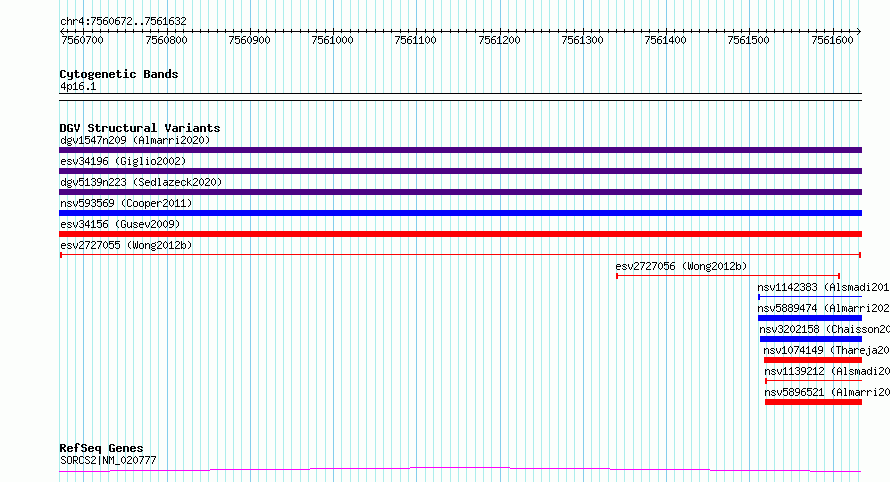Click the nsv3202158 (Chaisson) variant label

pyautogui.click(x=824, y=329)
